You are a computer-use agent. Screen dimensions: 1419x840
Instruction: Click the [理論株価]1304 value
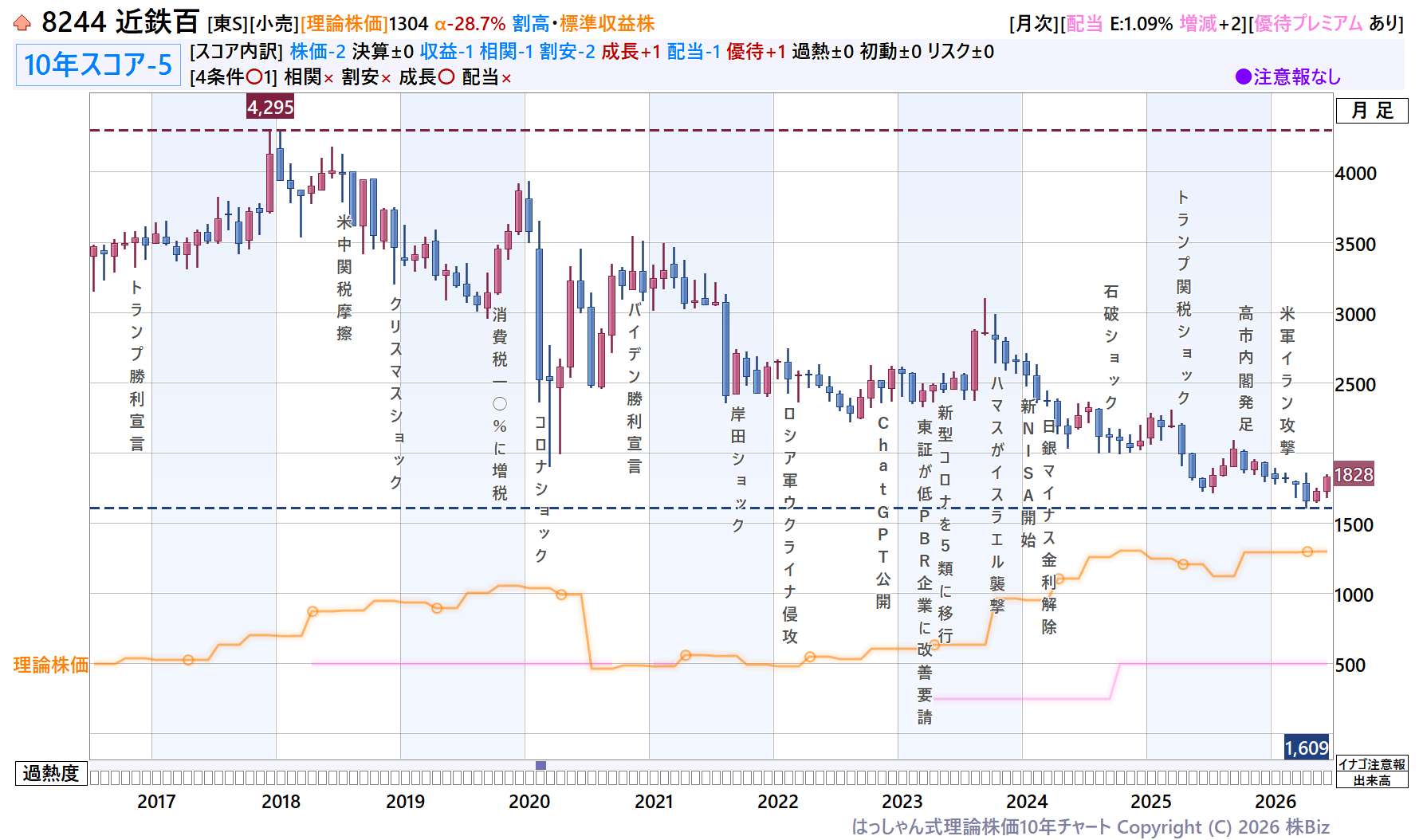click(364, 24)
